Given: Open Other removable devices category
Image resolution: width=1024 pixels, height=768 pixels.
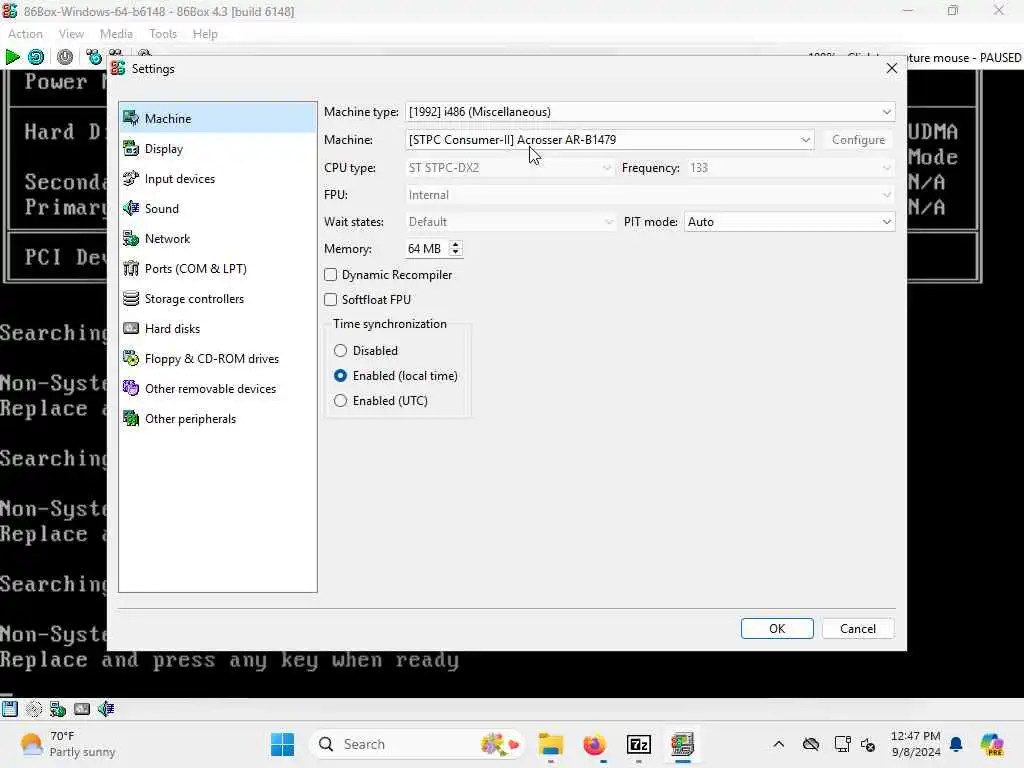Looking at the screenshot, I should click(217, 389).
